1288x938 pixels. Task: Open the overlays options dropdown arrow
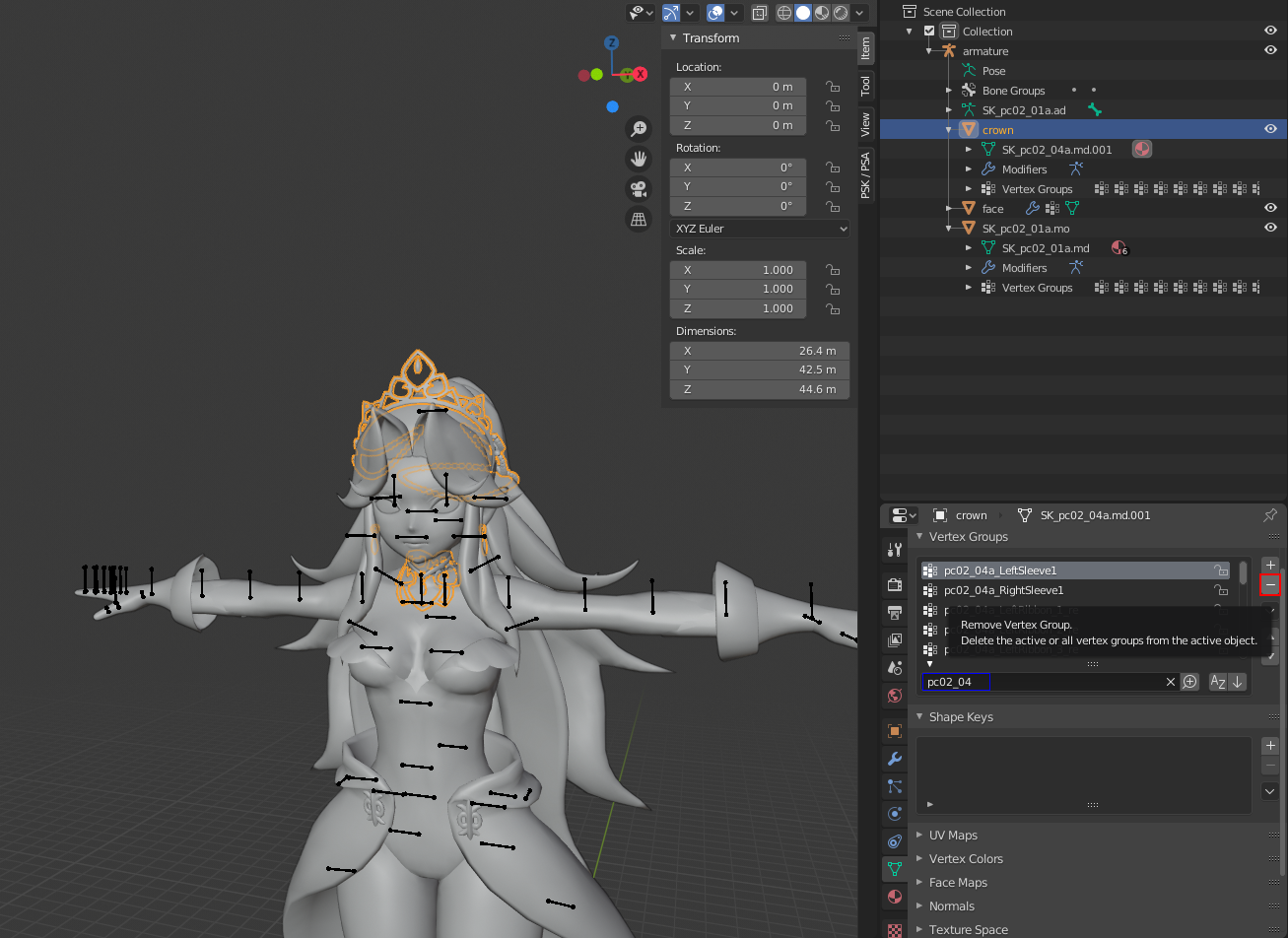[x=735, y=13]
